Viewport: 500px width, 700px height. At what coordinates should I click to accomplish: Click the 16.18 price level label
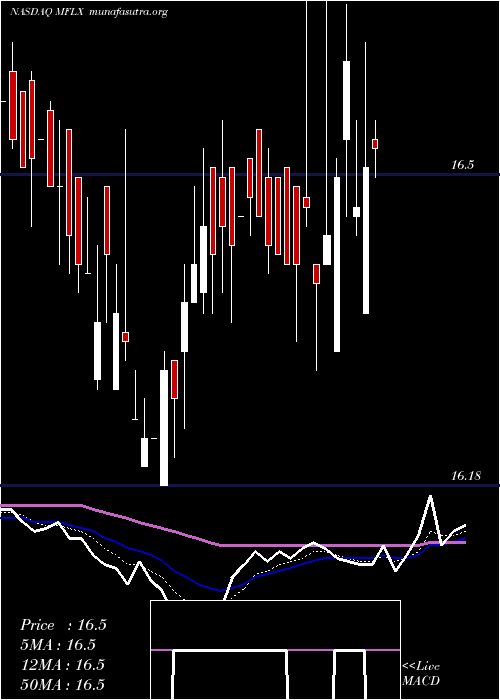point(466,476)
